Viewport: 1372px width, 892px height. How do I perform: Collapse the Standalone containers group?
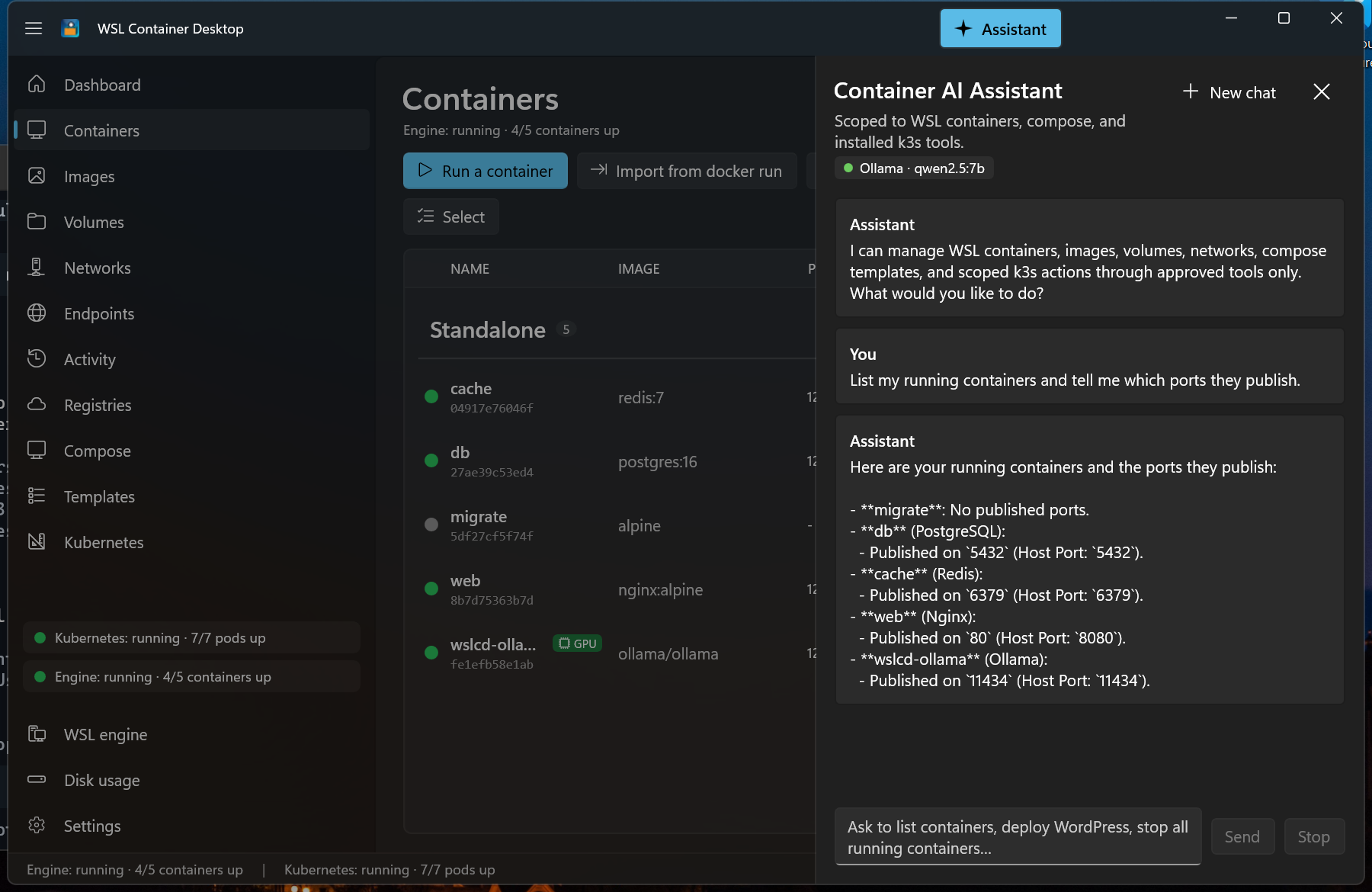coord(488,329)
